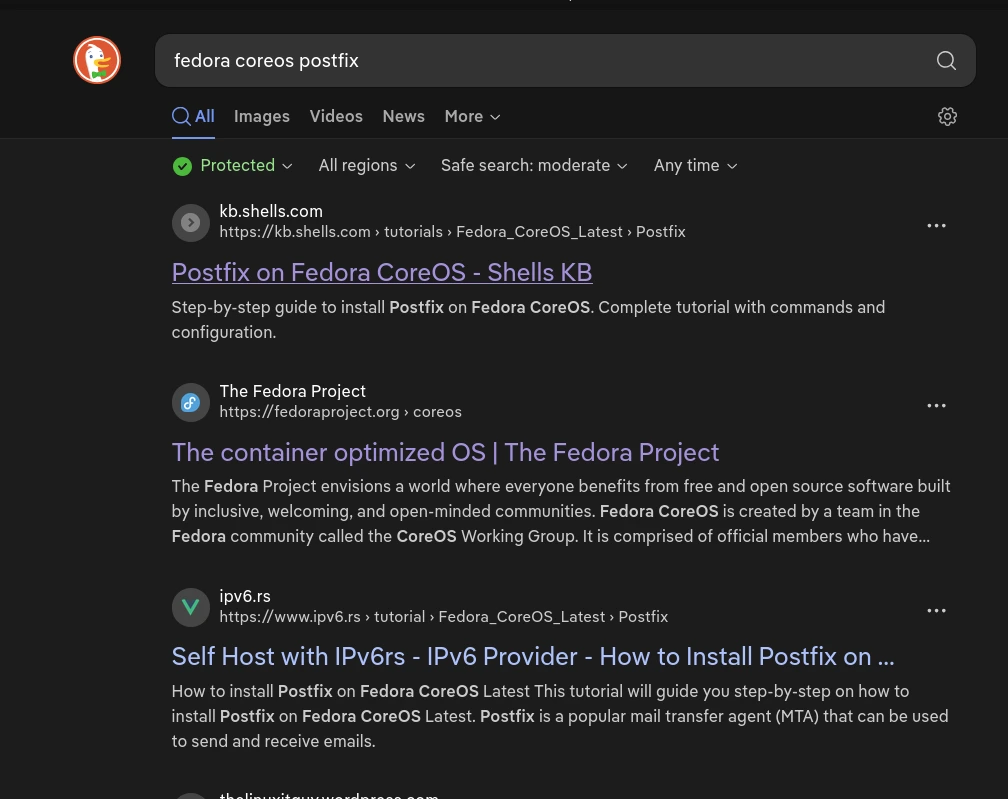This screenshot has width=1008, height=799.
Task: Click the DuckDuckGo duck logo
Action: (x=97, y=61)
